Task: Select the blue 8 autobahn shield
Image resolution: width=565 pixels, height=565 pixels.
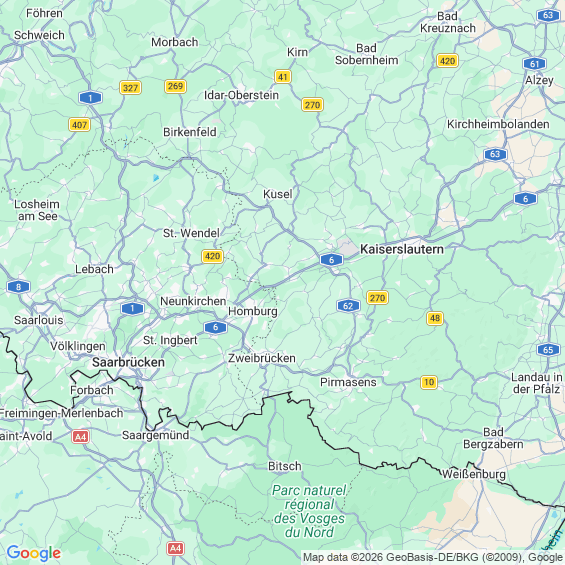Action: [18, 287]
